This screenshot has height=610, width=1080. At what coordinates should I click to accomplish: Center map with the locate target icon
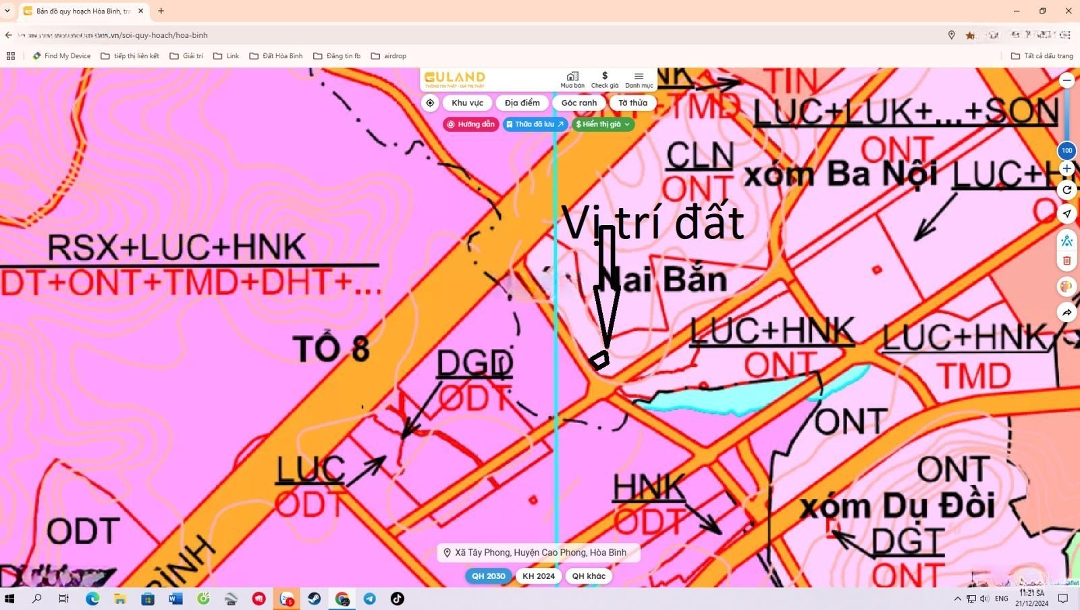pyautogui.click(x=430, y=103)
